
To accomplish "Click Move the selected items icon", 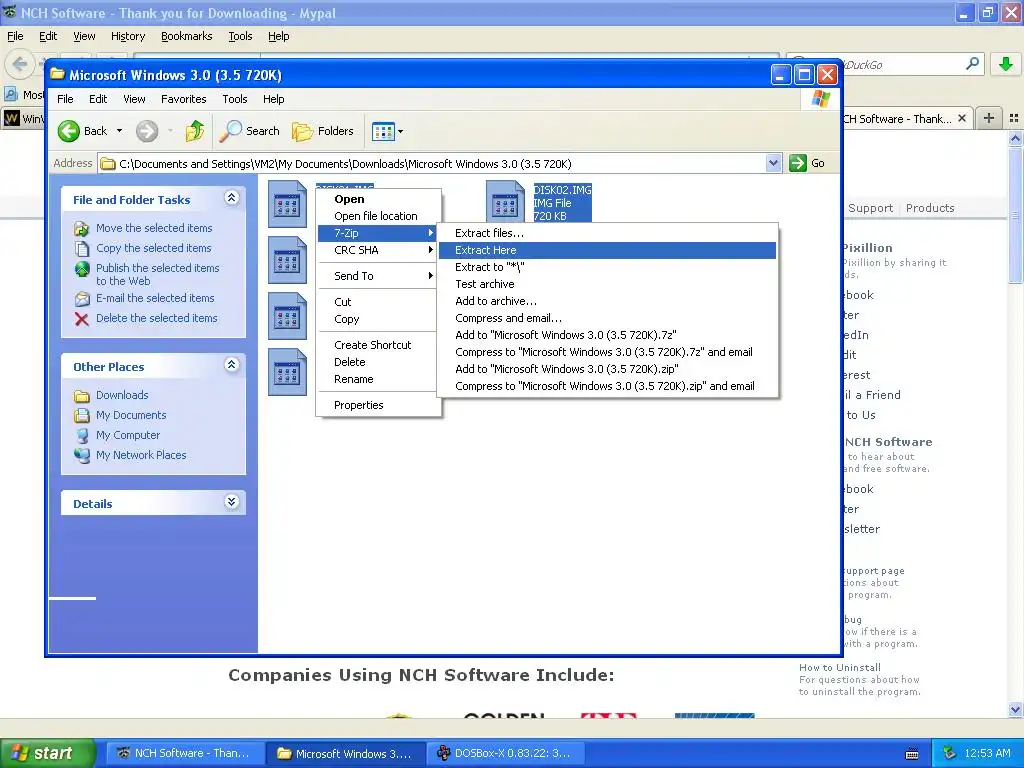I will click(82, 229).
